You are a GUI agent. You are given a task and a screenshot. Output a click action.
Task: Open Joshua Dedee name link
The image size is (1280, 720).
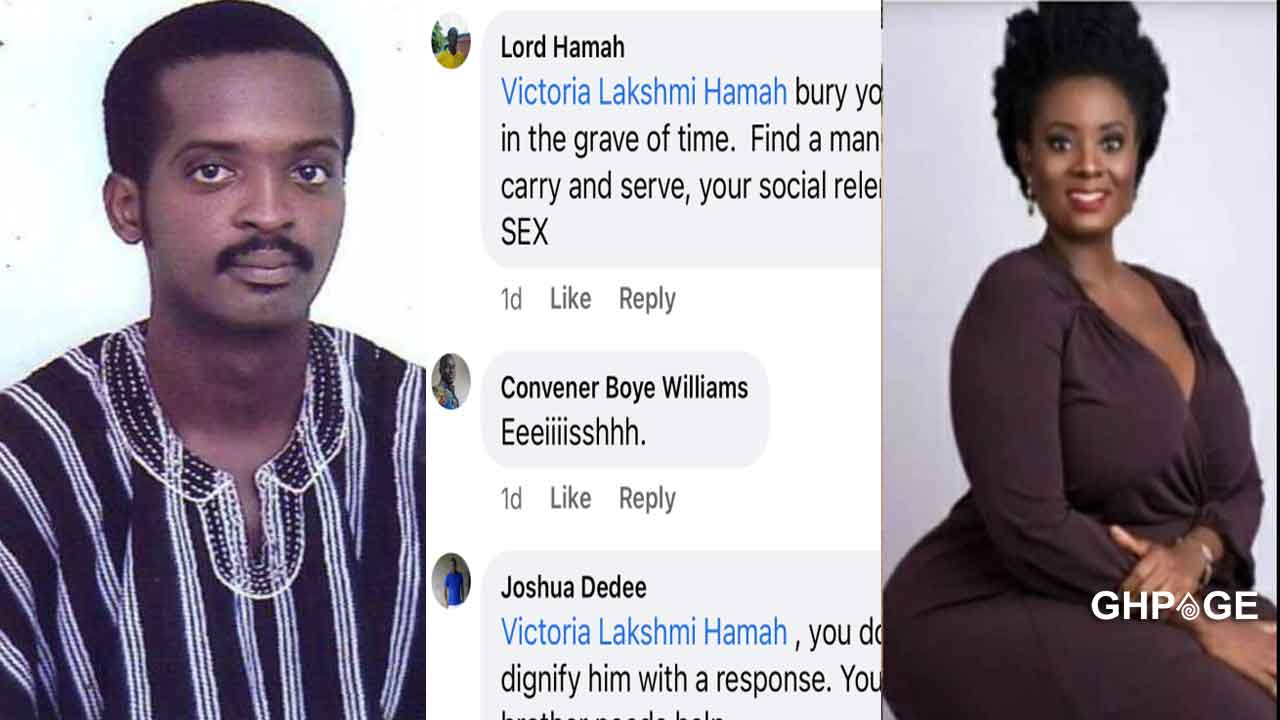pyautogui.click(x=573, y=586)
